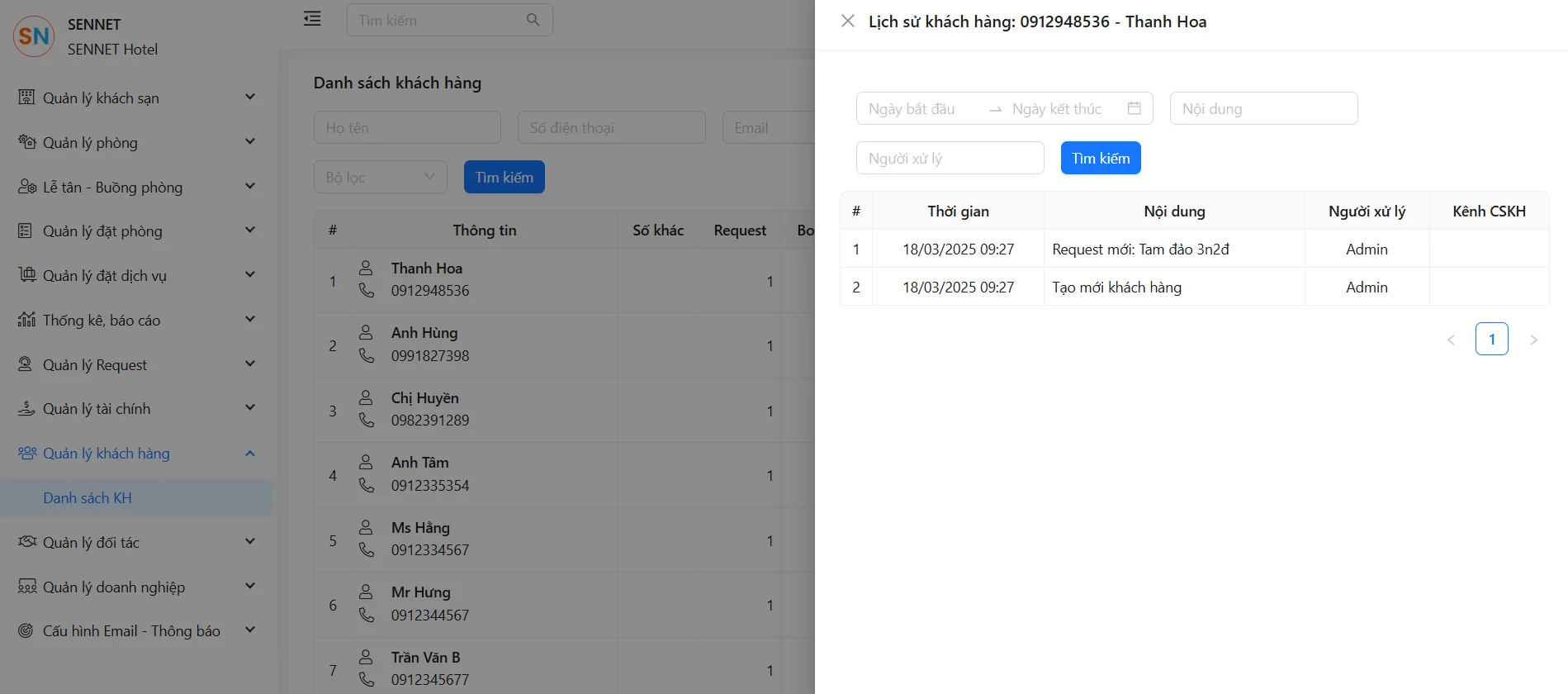
Task: Click the person icon beside Chị Huyền
Action: coord(366,397)
